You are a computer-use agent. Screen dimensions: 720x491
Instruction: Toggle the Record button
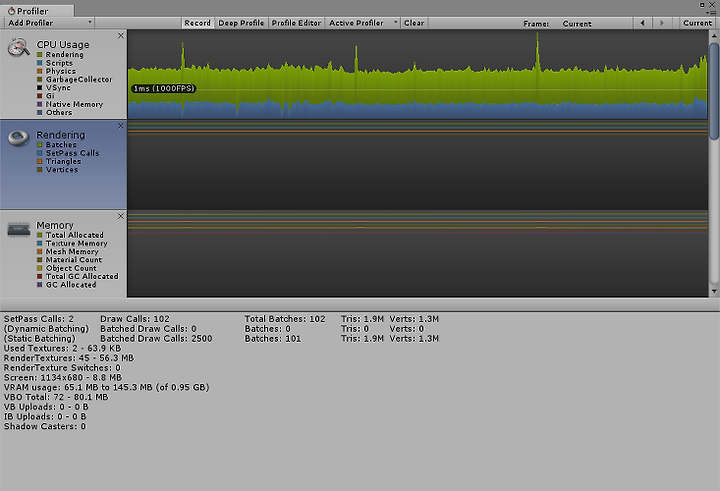[197, 23]
